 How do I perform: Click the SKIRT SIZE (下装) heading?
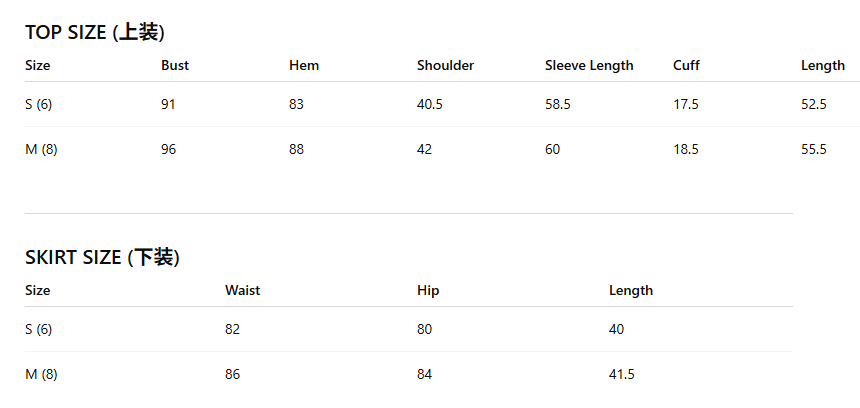point(103,257)
